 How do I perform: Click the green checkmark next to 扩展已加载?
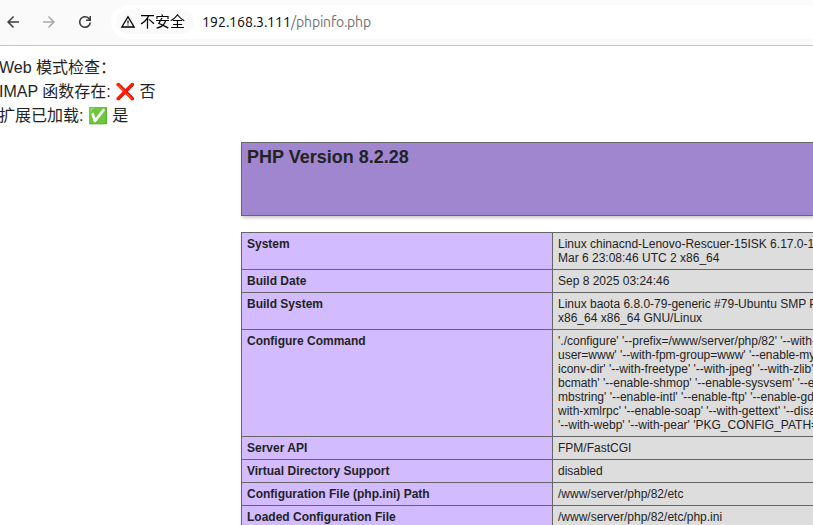98,116
